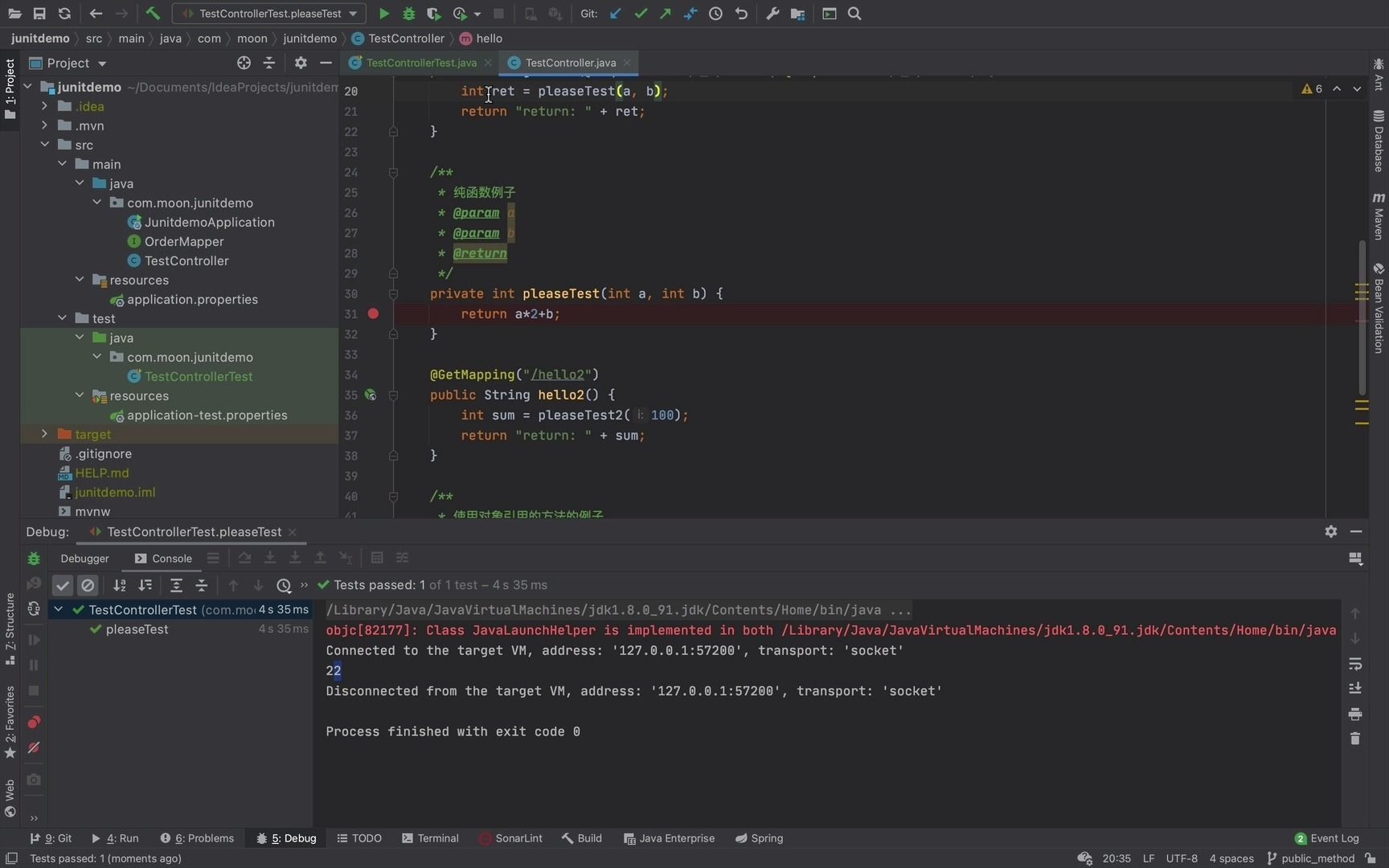Viewport: 1389px width, 868px height.
Task: Collapse all in Project panel toolbar
Action: click(269, 63)
